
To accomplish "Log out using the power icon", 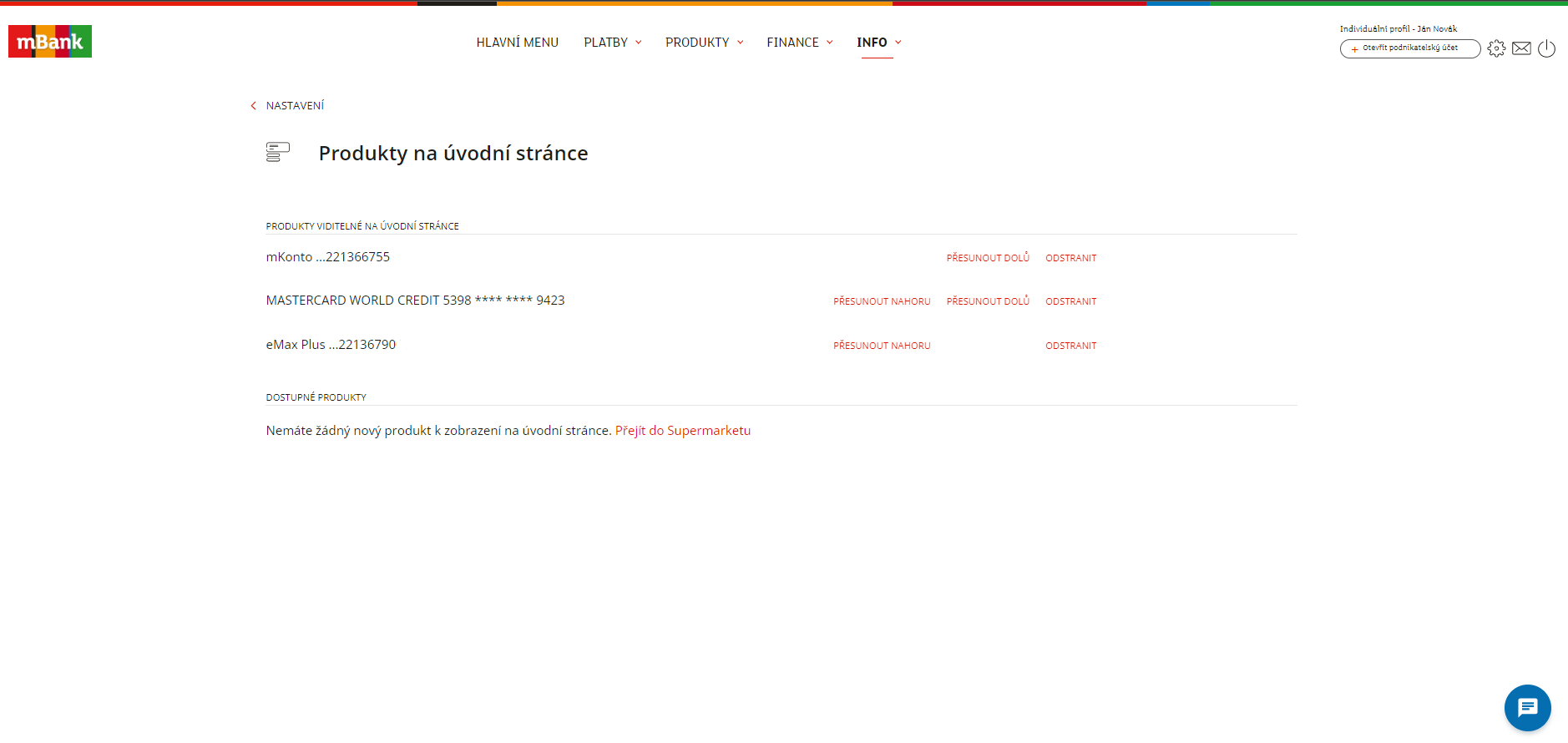I will [x=1546, y=48].
